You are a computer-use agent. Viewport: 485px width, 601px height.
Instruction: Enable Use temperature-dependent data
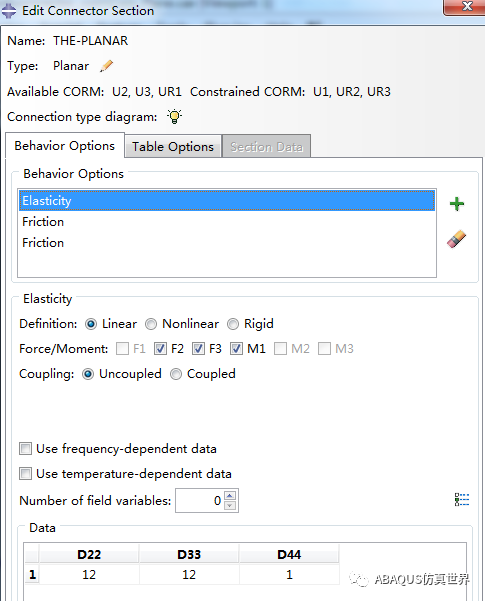(25, 474)
